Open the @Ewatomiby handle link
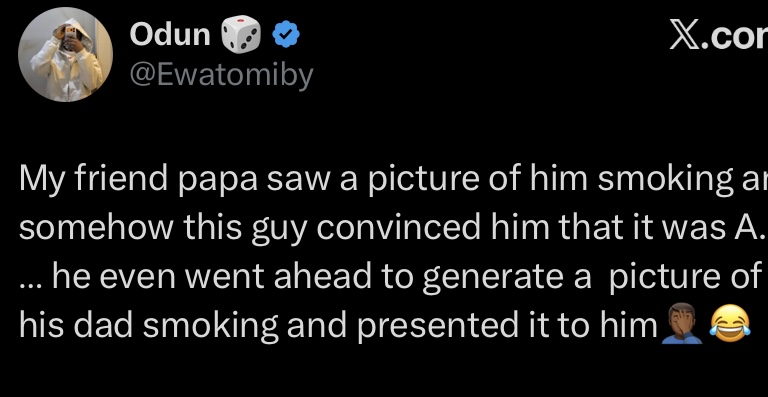This screenshot has width=768, height=397. pyautogui.click(x=221, y=74)
